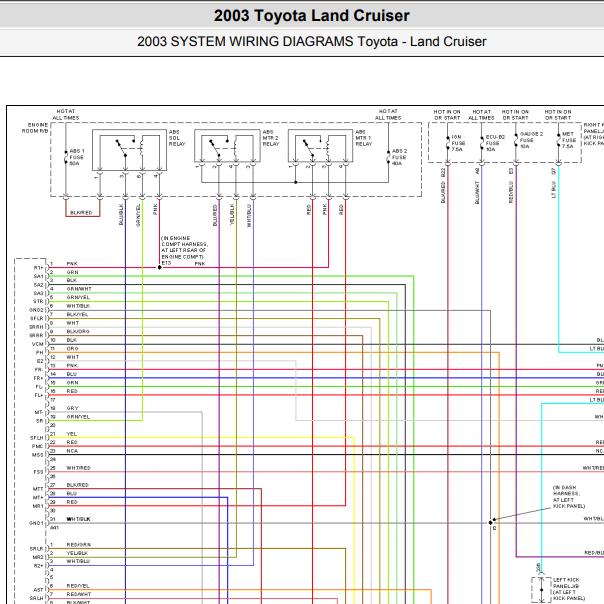Select the 'ENGINE ROOM R/B' label
Screen dimensions: 604x604
point(35,128)
